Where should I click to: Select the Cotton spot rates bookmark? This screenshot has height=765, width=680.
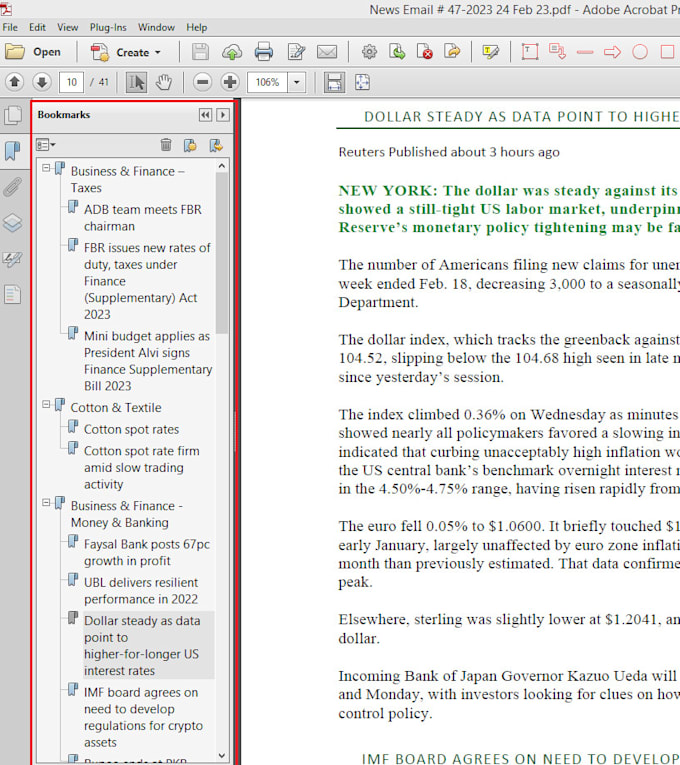click(x=131, y=429)
